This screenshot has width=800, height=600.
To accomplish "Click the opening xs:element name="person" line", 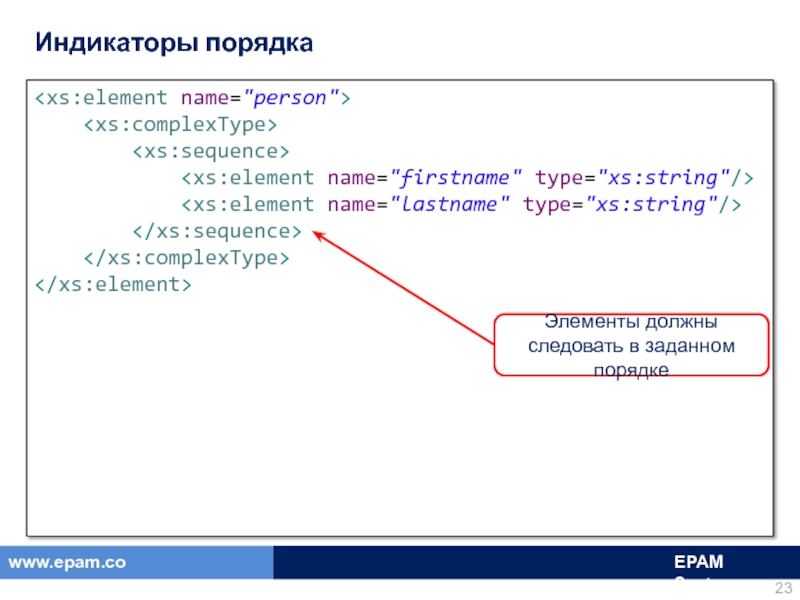I will (192, 97).
